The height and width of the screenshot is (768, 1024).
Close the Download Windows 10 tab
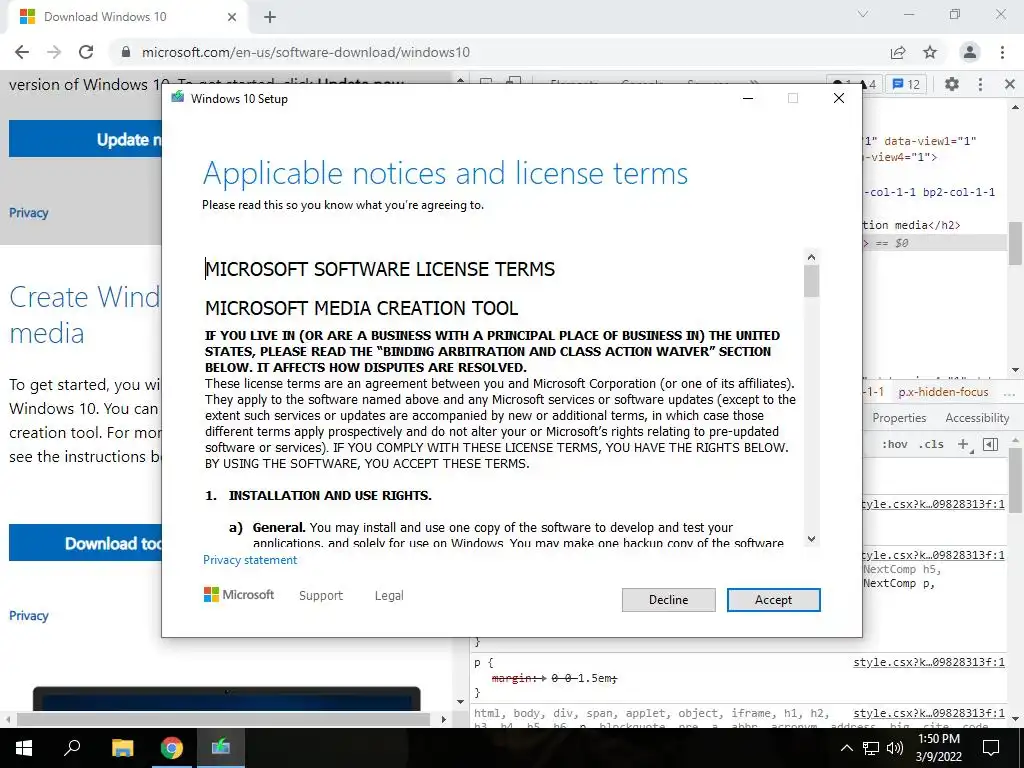tap(232, 17)
